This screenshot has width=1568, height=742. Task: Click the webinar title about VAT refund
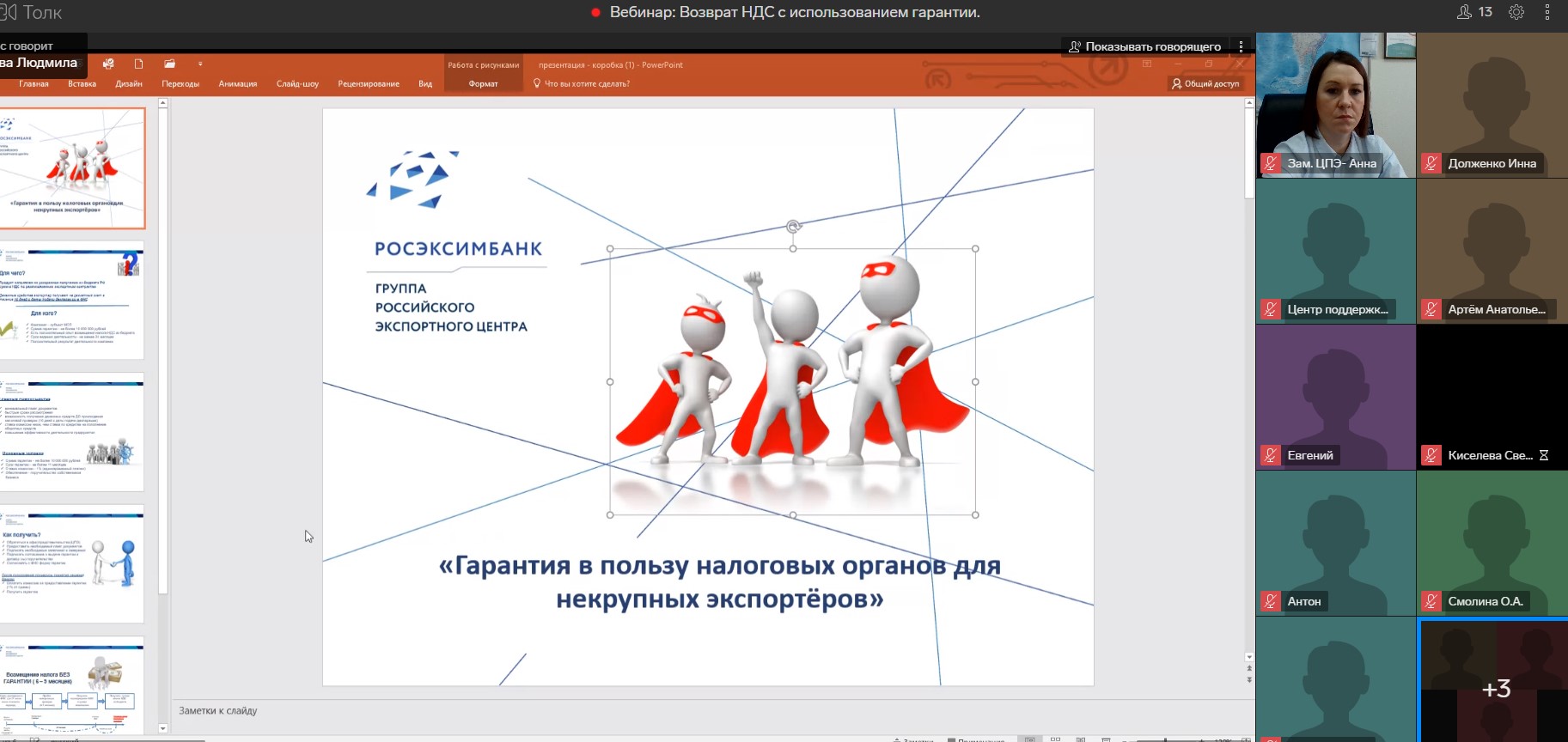pos(795,12)
